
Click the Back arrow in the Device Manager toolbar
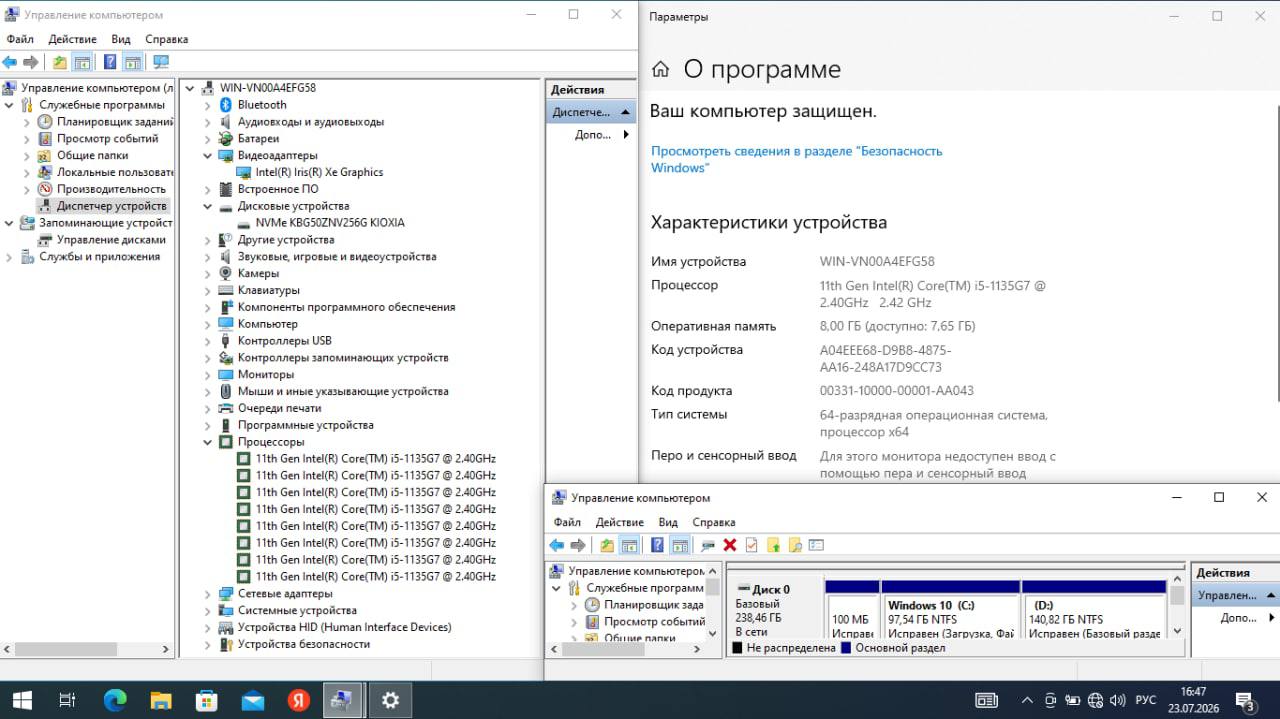10,62
